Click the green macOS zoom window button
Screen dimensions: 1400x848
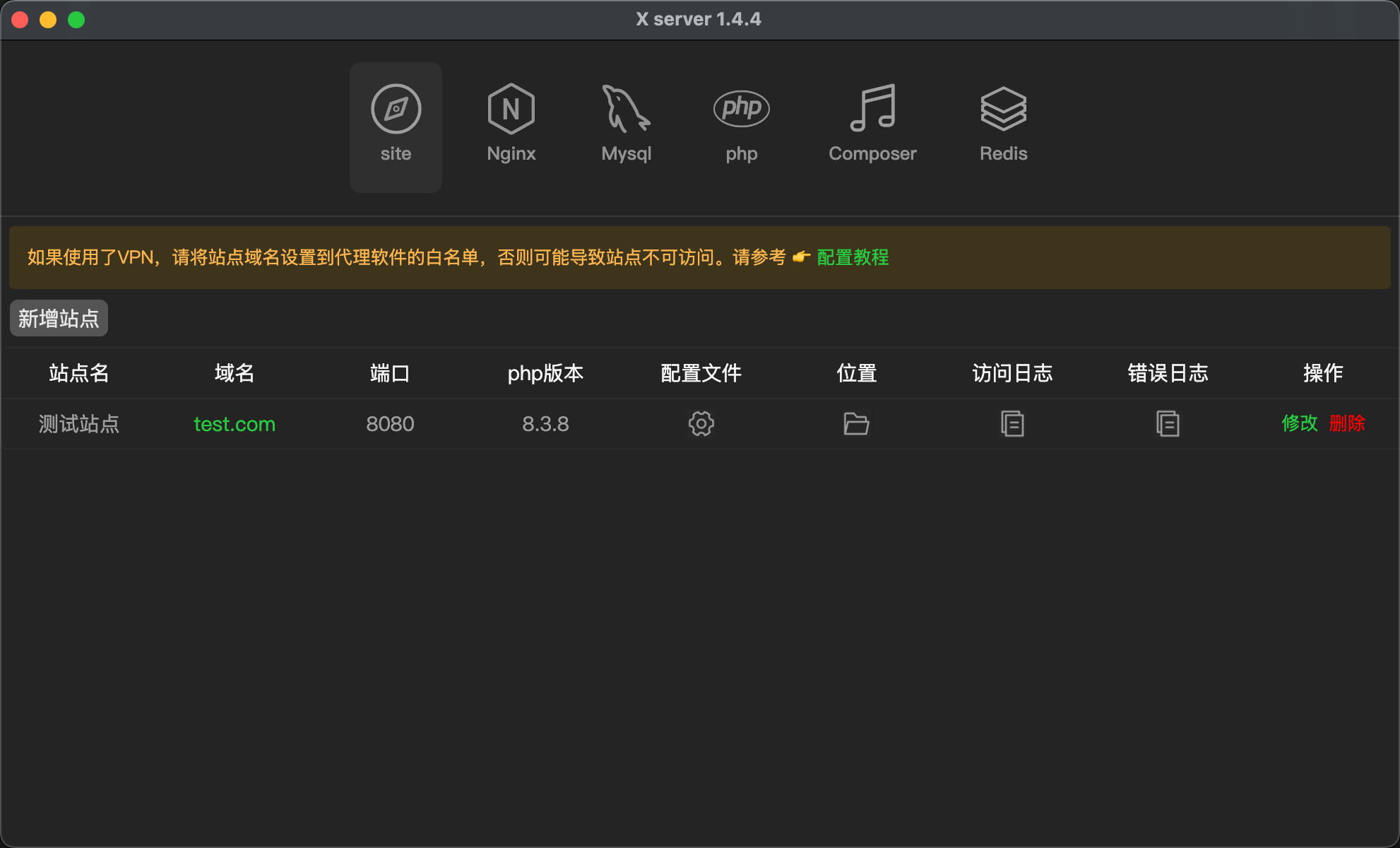click(76, 20)
